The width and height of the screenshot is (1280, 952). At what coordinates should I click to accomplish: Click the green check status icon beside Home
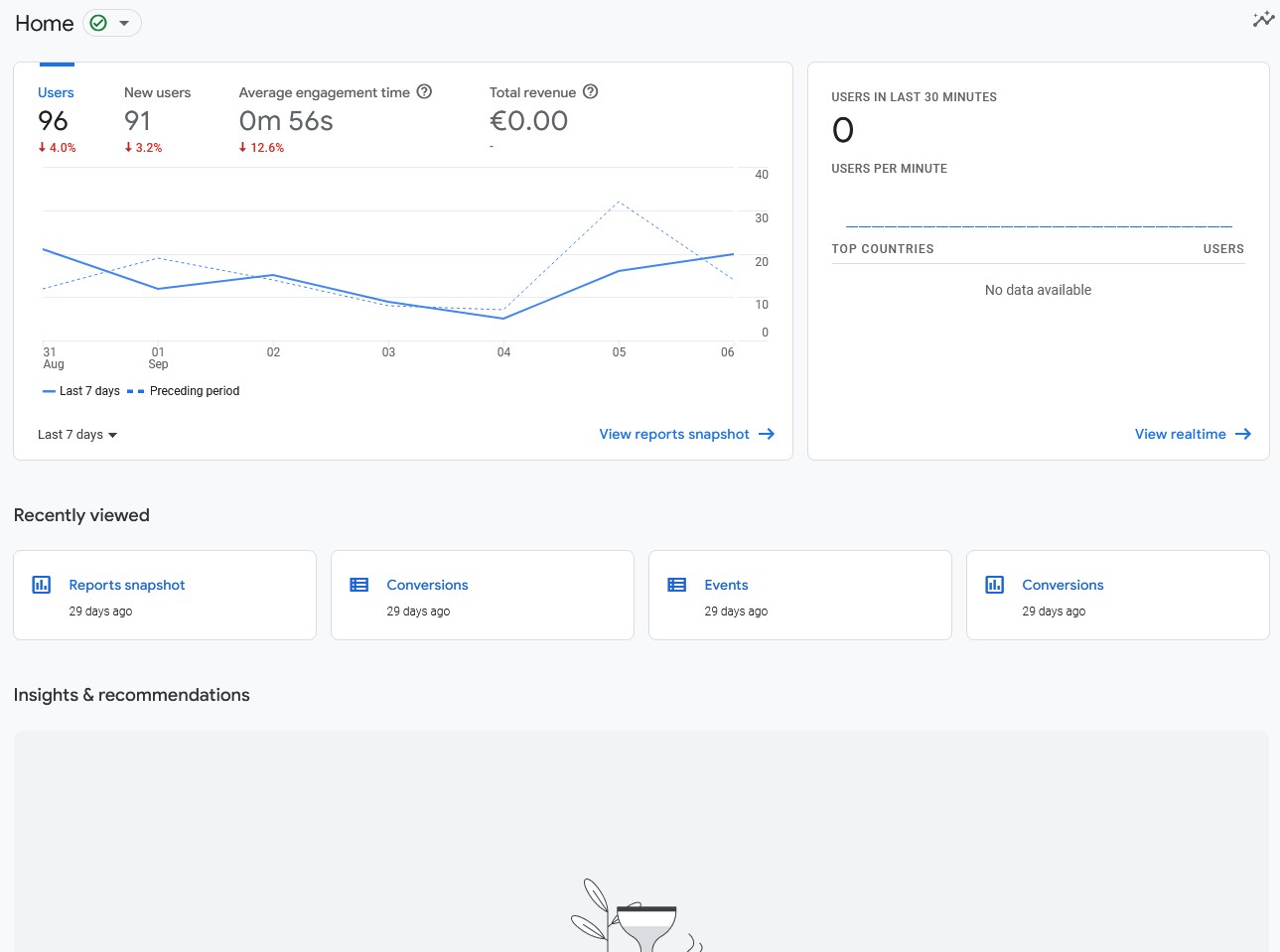98,23
